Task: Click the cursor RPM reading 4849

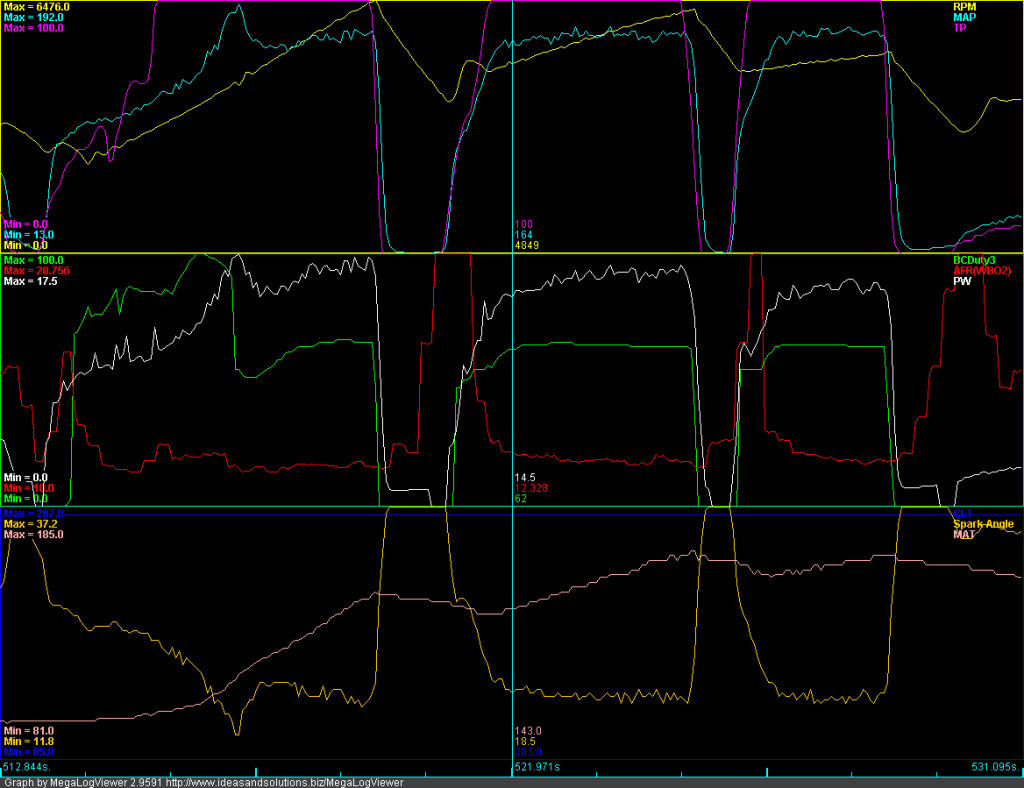Action: [527, 245]
